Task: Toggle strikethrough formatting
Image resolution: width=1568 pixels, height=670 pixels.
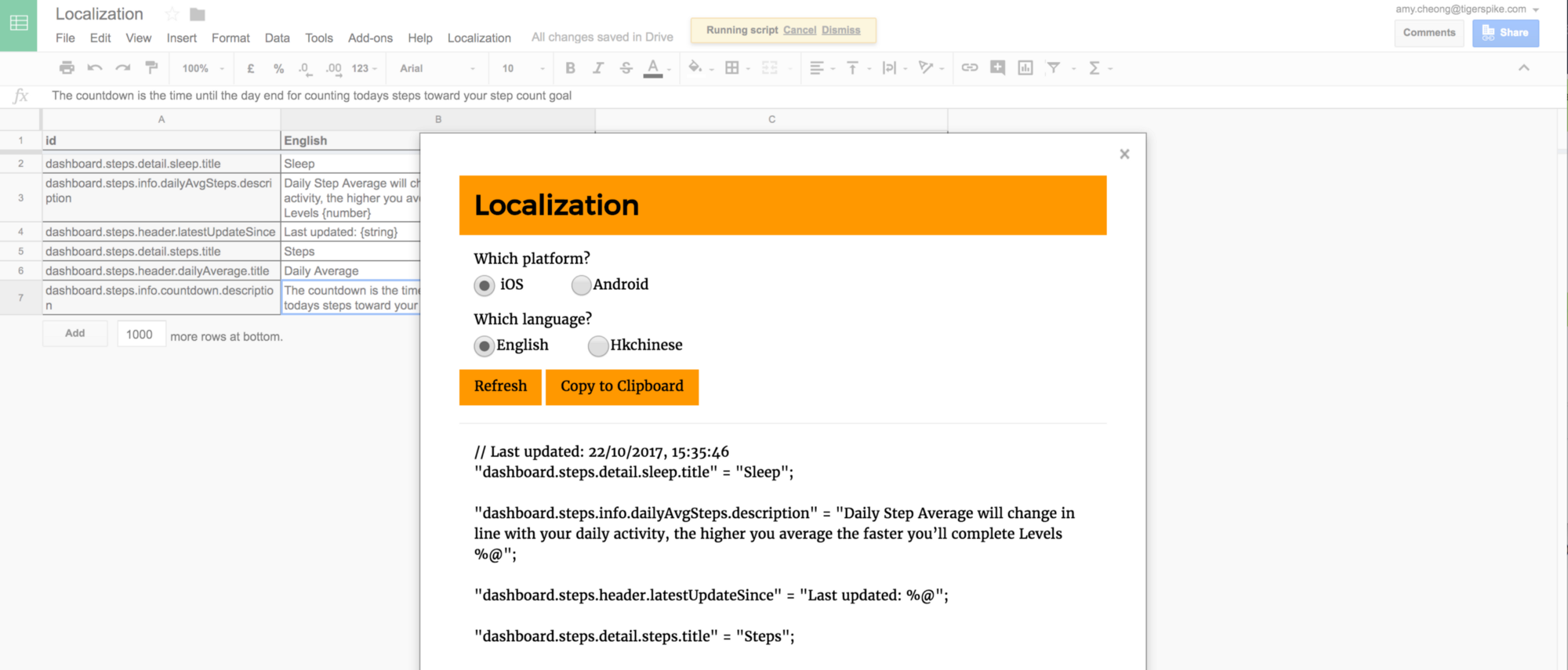Action: tap(626, 68)
